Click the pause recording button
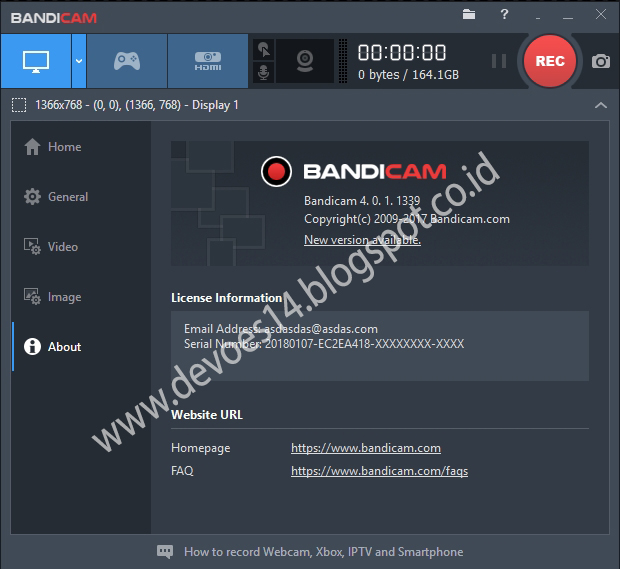The image size is (620, 569). [x=499, y=61]
